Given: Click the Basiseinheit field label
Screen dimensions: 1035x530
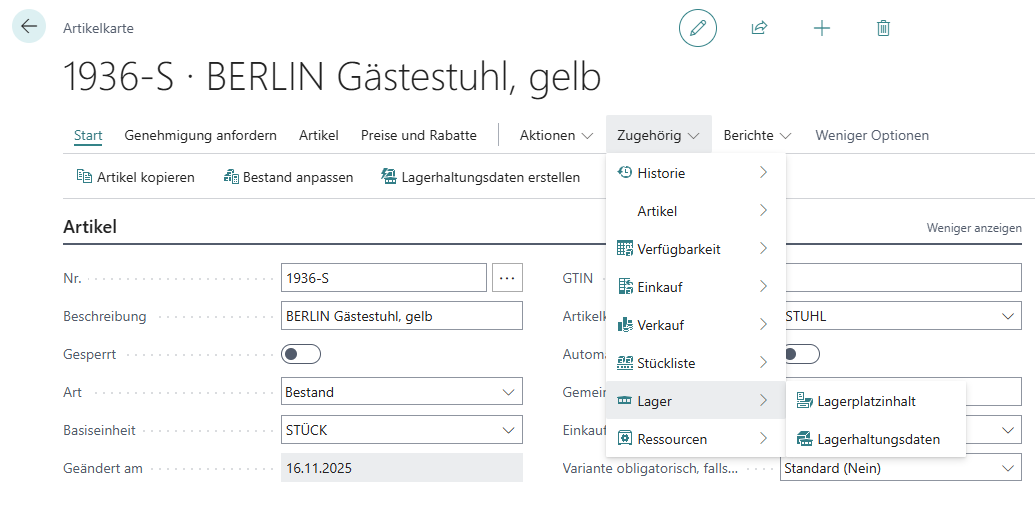Looking at the screenshot, I should click(99, 430).
